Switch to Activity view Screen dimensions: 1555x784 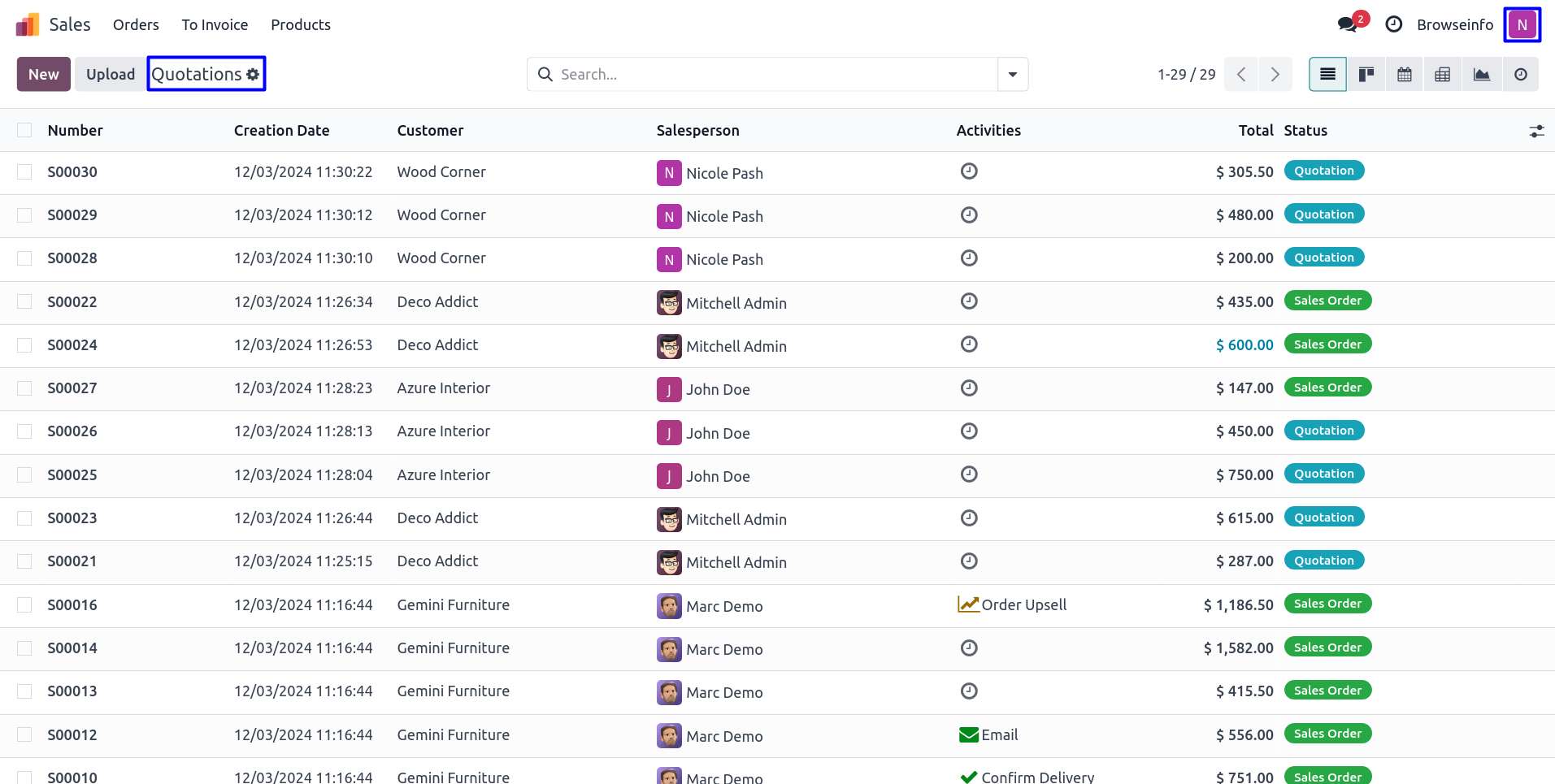click(x=1520, y=75)
